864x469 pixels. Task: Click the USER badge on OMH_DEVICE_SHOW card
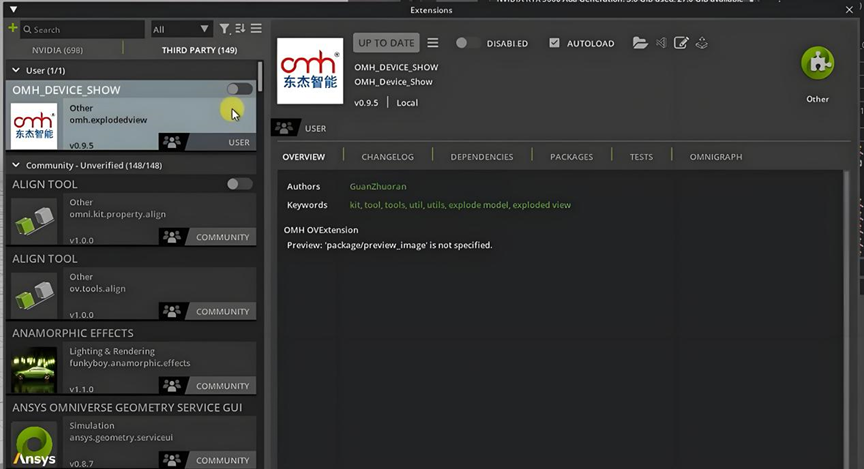[239, 142]
